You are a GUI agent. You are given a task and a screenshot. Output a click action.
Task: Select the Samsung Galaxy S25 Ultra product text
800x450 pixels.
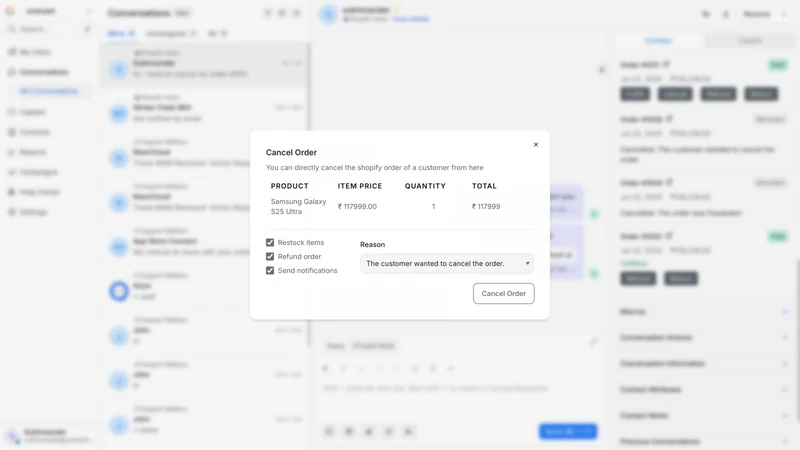[298, 206]
